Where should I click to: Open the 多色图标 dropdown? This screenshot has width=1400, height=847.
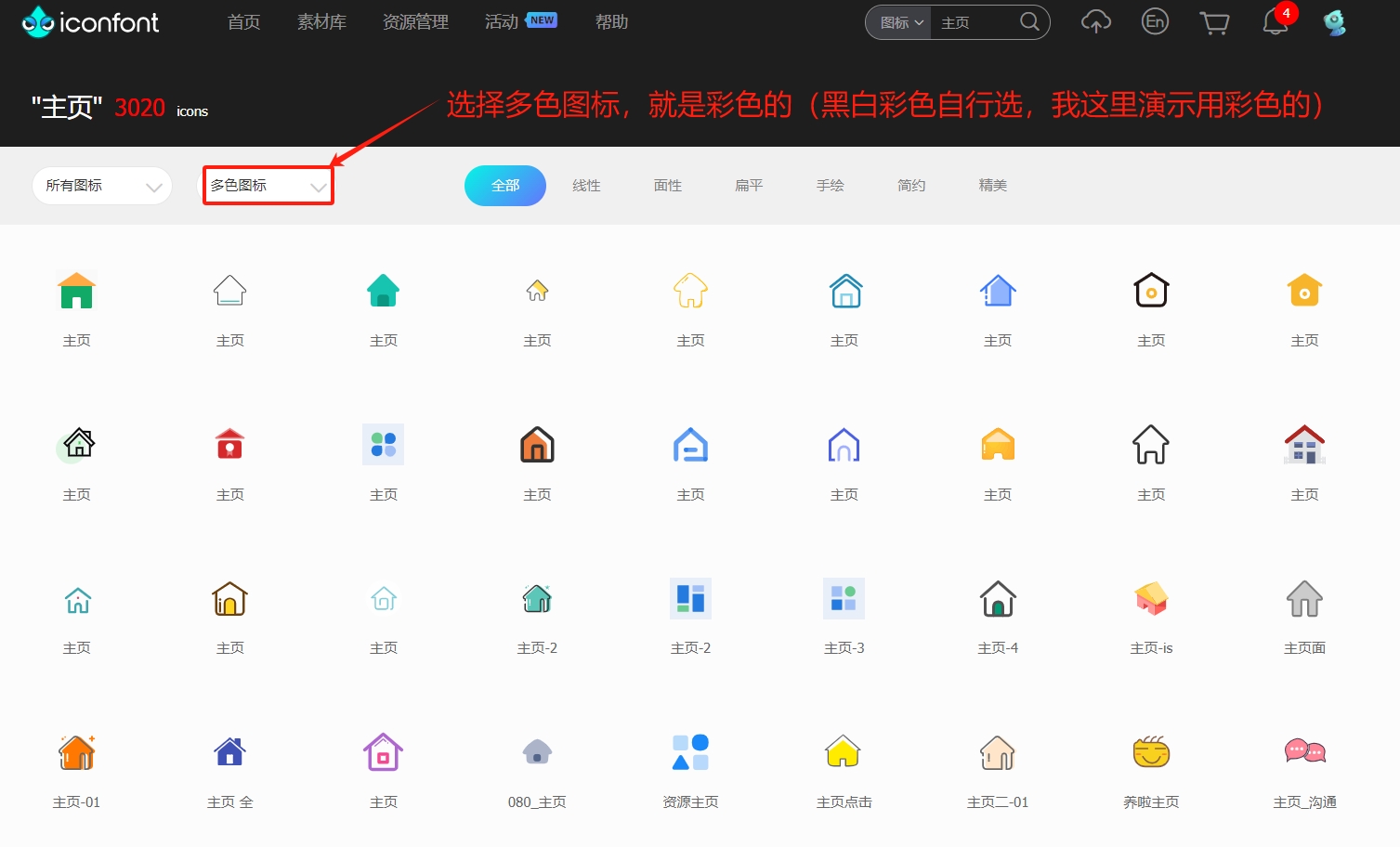[x=268, y=185]
